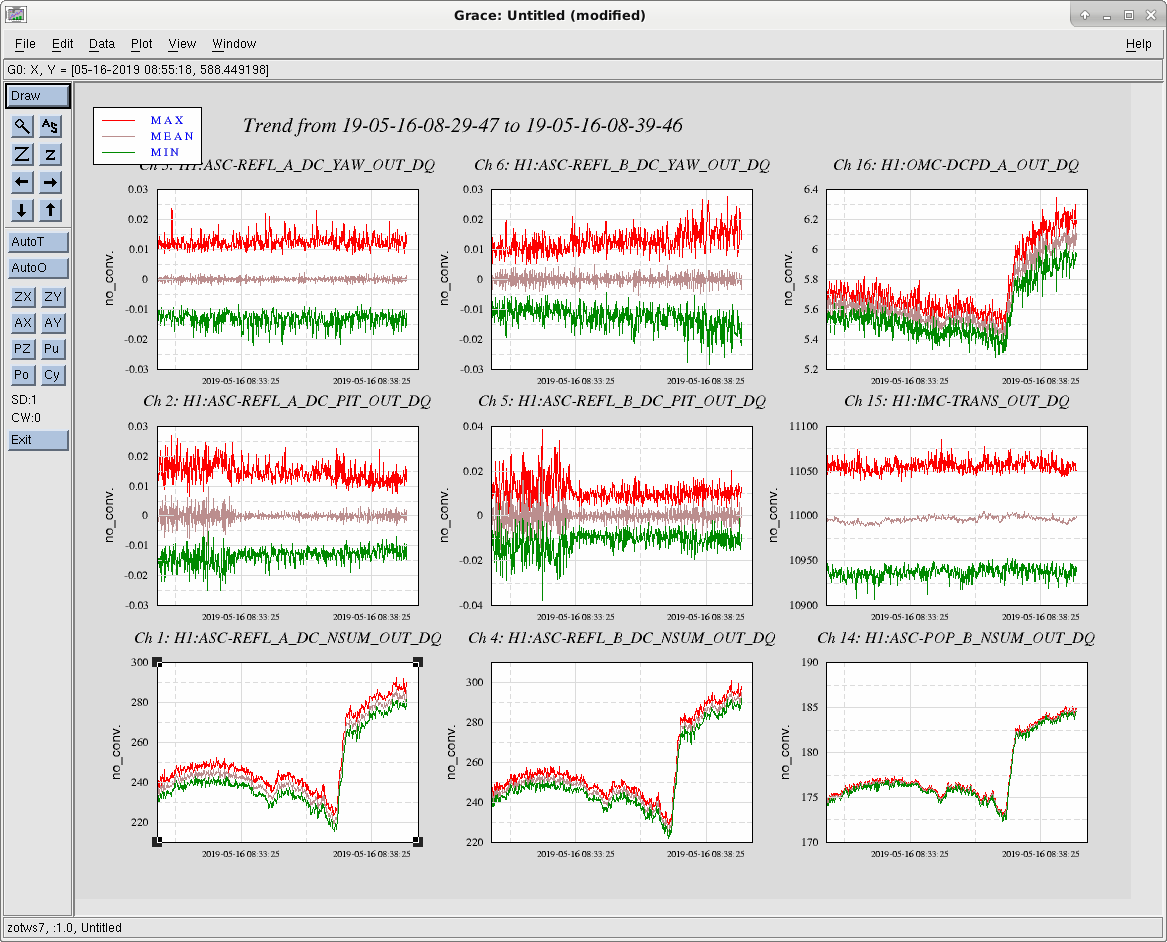
Task: Select the magnifier zoom tool
Action: coord(22,126)
